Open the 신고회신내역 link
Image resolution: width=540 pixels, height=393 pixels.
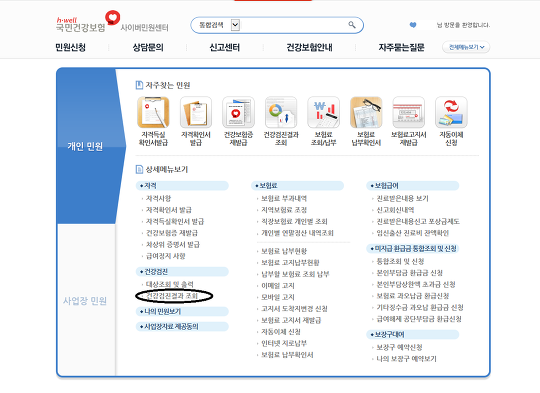tap(395, 210)
